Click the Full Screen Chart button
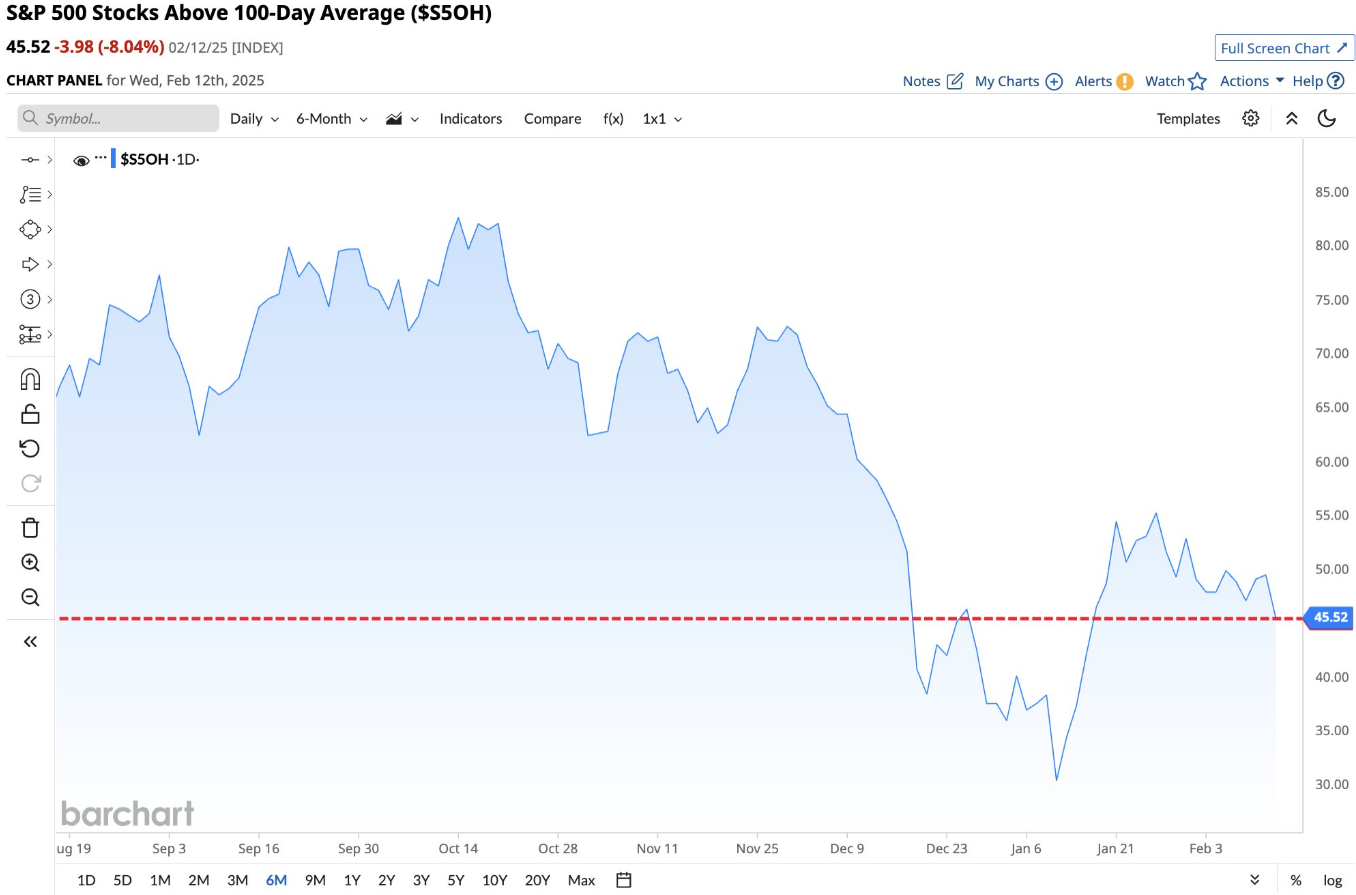1356x895 pixels. click(1283, 48)
